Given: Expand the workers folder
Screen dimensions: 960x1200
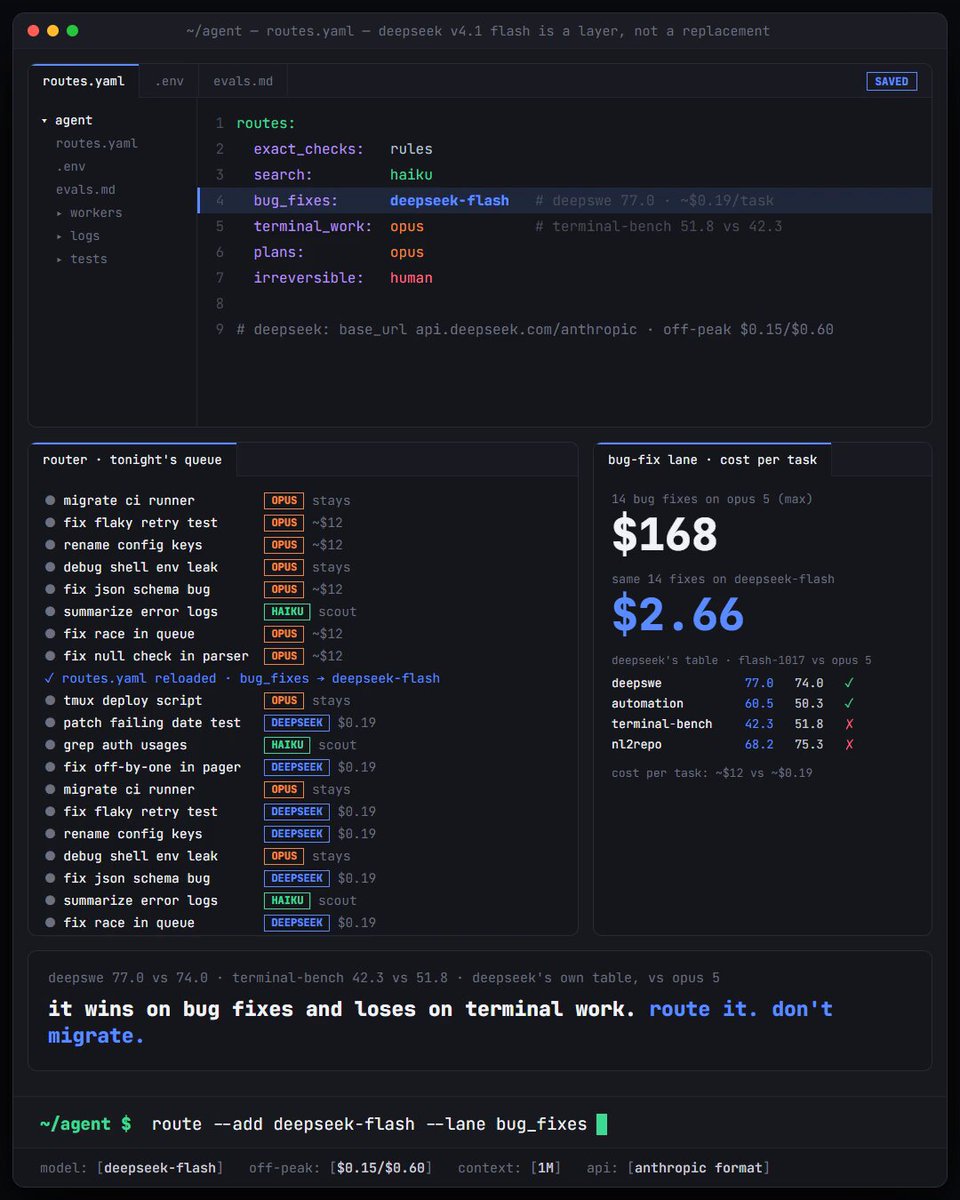Looking at the screenshot, I should [60, 213].
